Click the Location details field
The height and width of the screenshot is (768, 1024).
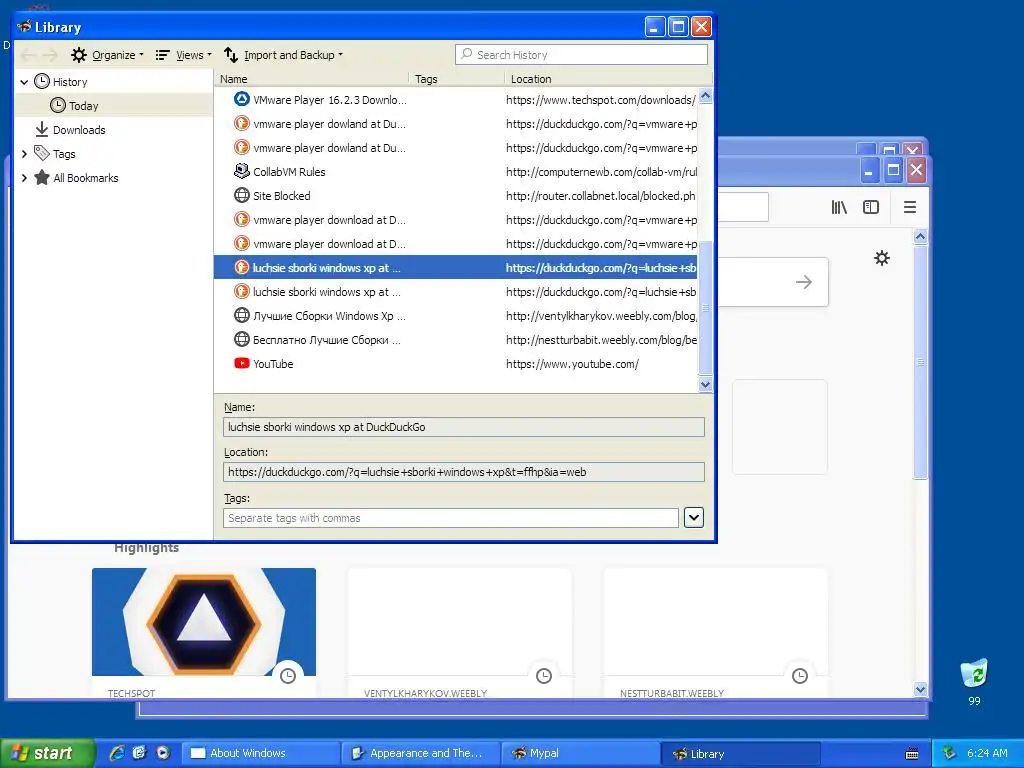coord(464,472)
